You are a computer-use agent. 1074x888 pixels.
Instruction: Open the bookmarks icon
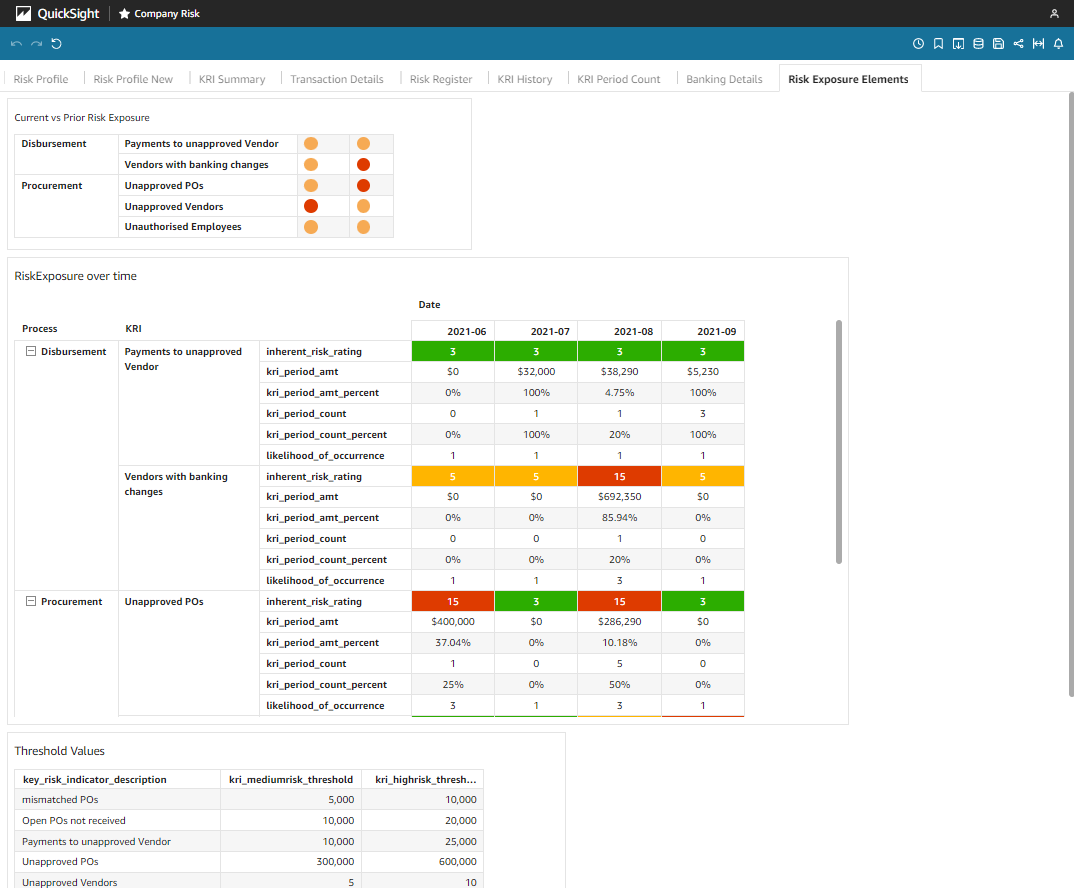pyautogui.click(x=939, y=44)
